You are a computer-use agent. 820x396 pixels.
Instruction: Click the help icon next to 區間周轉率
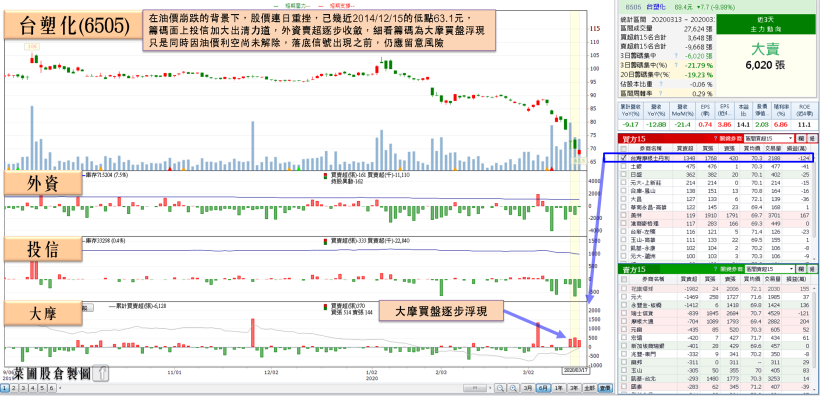(x=661, y=93)
